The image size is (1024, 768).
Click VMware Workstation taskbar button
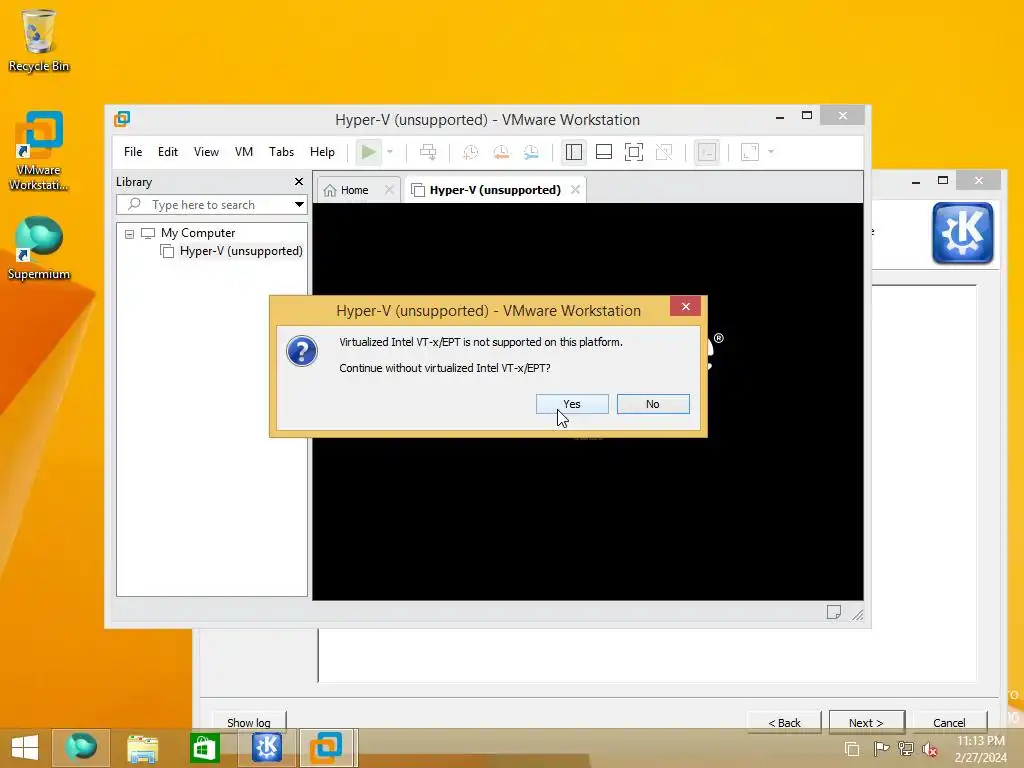click(327, 748)
